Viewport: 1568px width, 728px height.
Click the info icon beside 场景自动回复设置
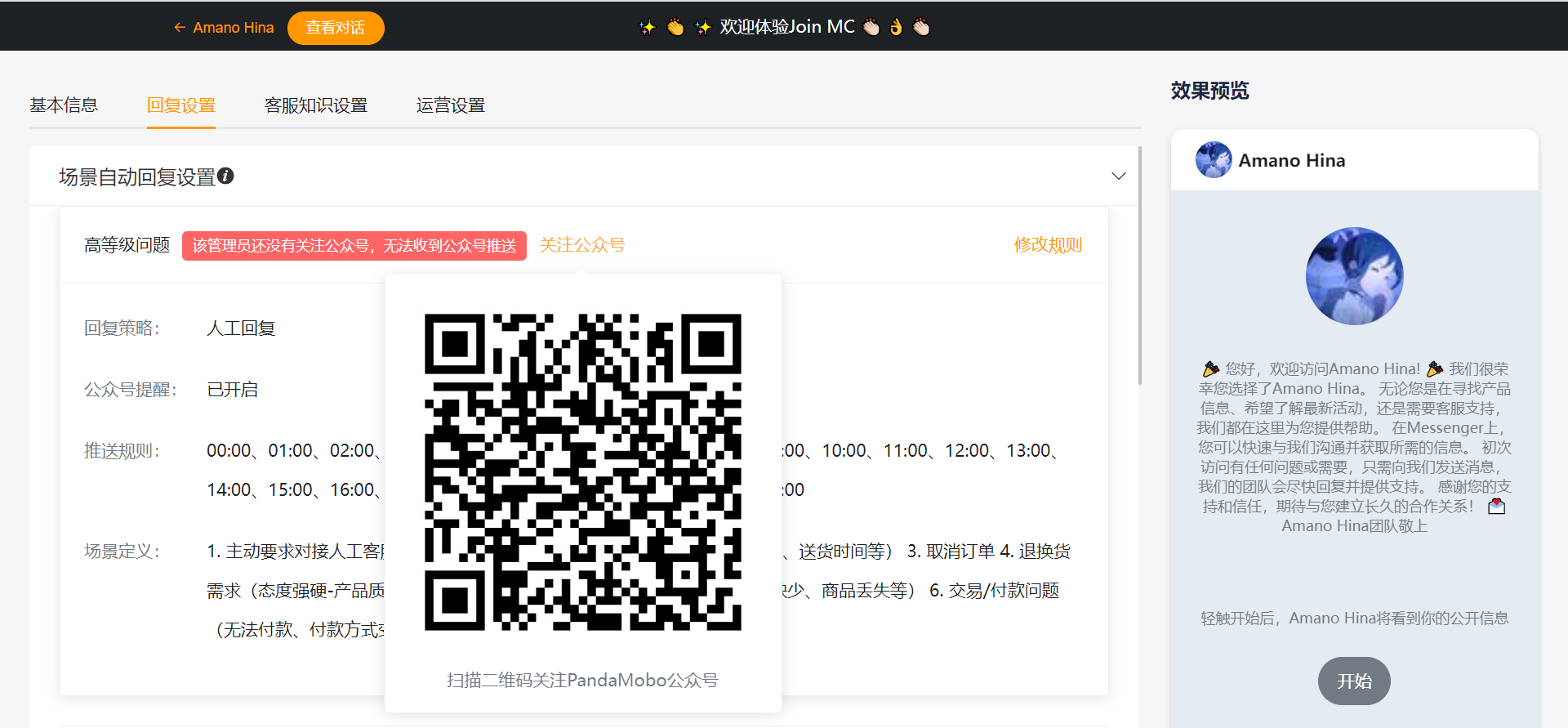pos(226,176)
